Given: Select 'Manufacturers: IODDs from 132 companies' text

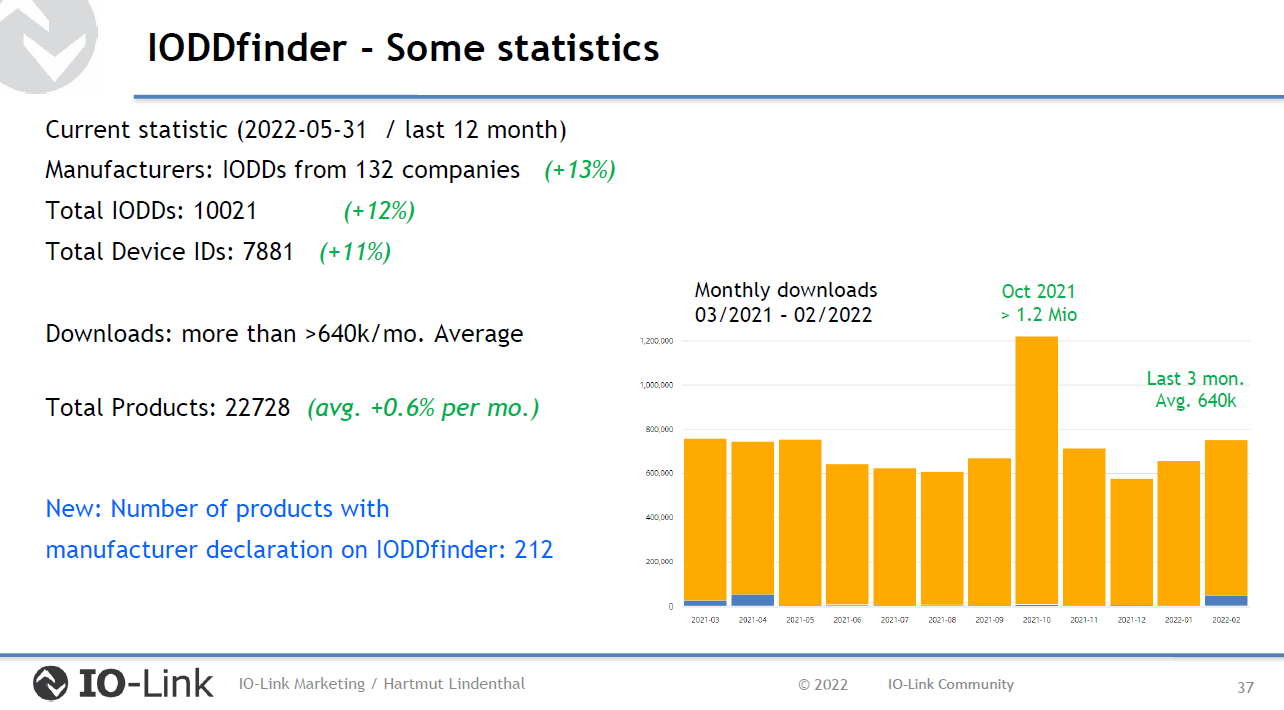Looking at the screenshot, I should click(x=283, y=170).
